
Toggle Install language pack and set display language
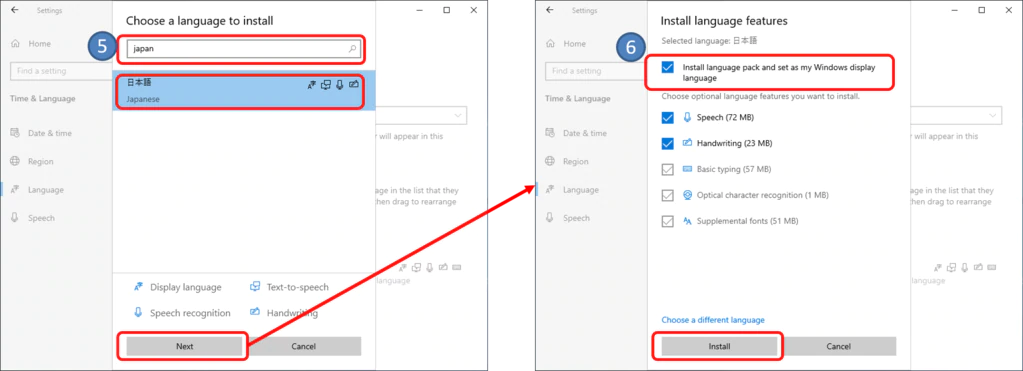click(x=667, y=68)
